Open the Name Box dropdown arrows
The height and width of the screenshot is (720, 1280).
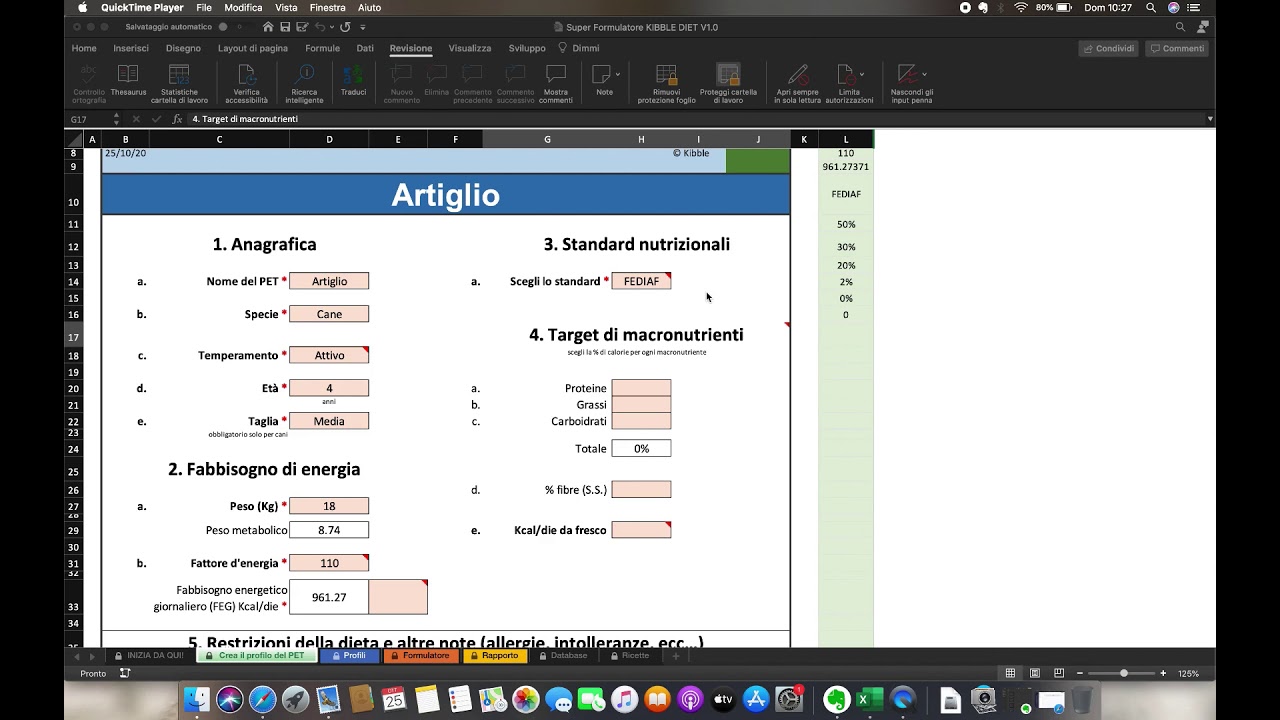click(x=116, y=119)
